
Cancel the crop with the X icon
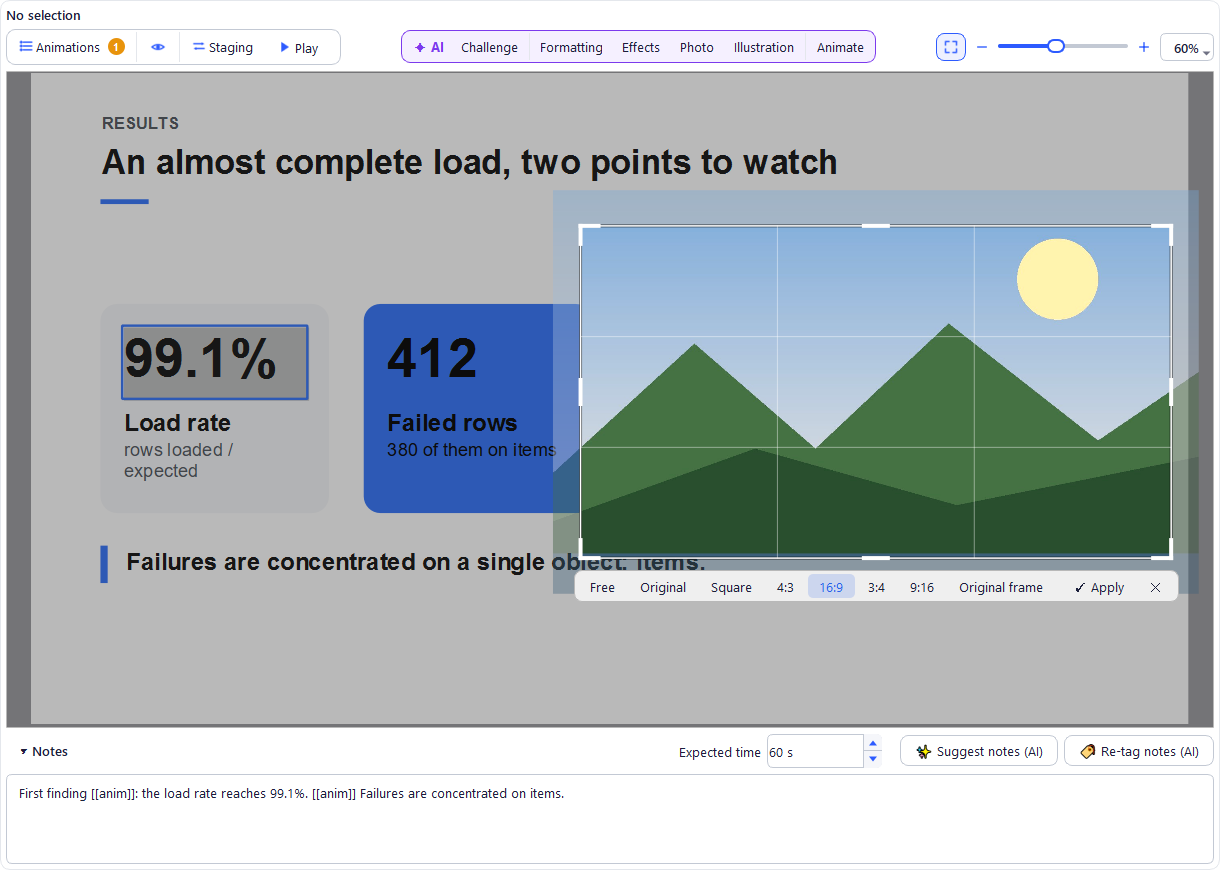coord(1156,587)
